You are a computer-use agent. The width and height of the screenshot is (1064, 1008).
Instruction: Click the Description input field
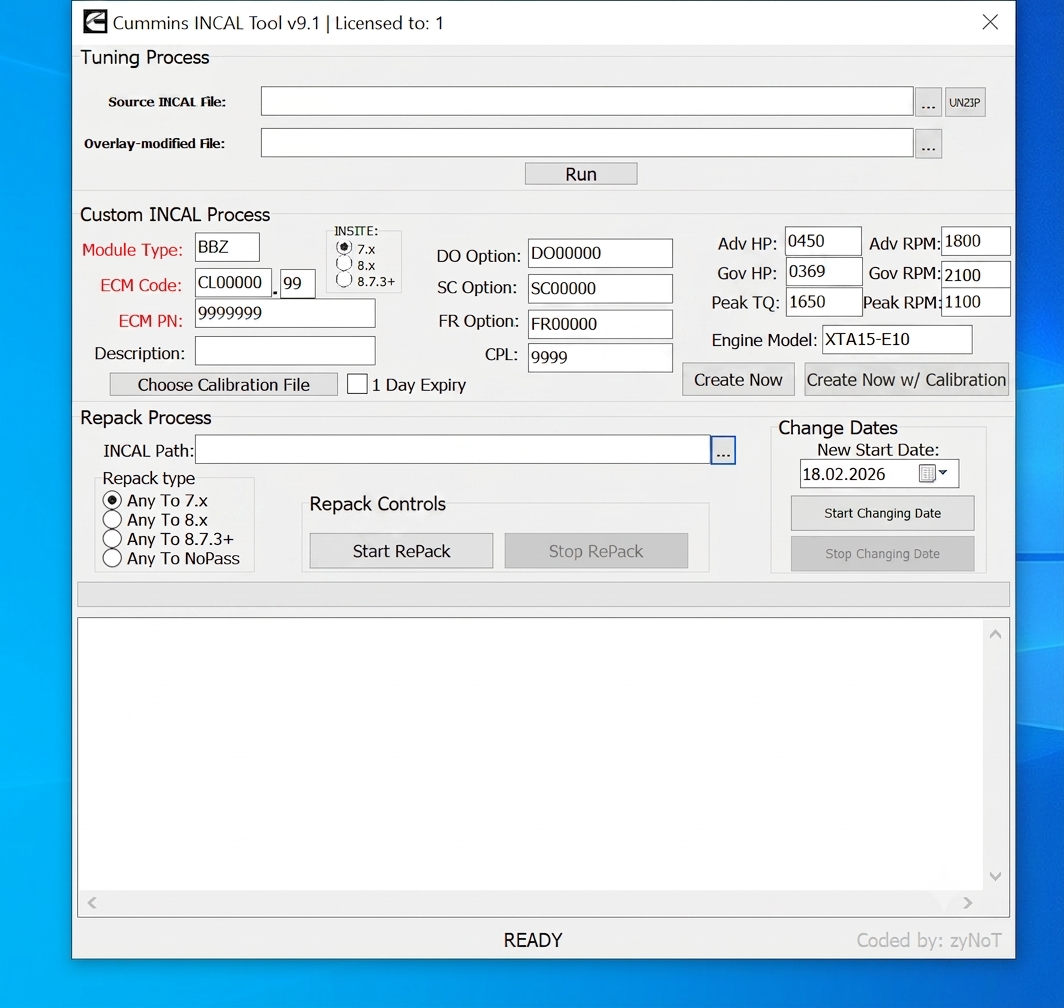[285, 351]
